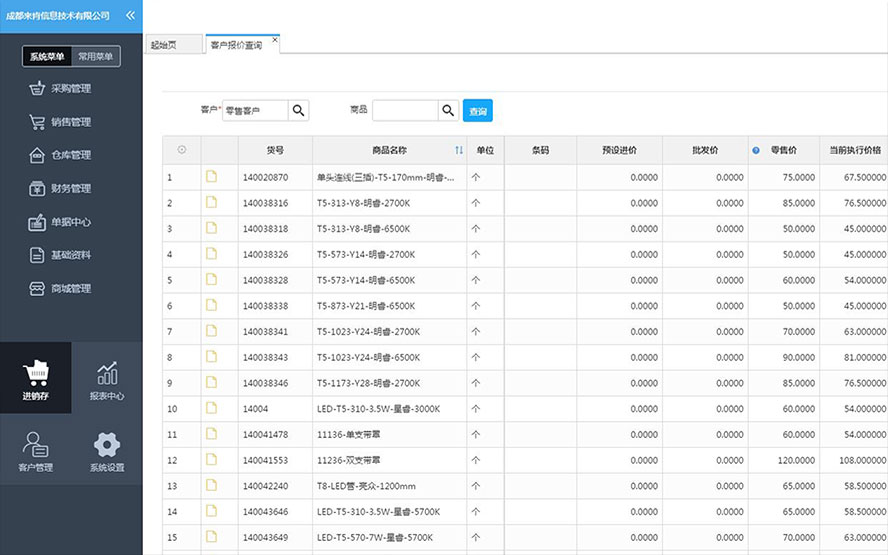Sort by 商品名称 using the sort arrows
The width and height of the screenshot is (888, 555).
[x=459, y=150]
